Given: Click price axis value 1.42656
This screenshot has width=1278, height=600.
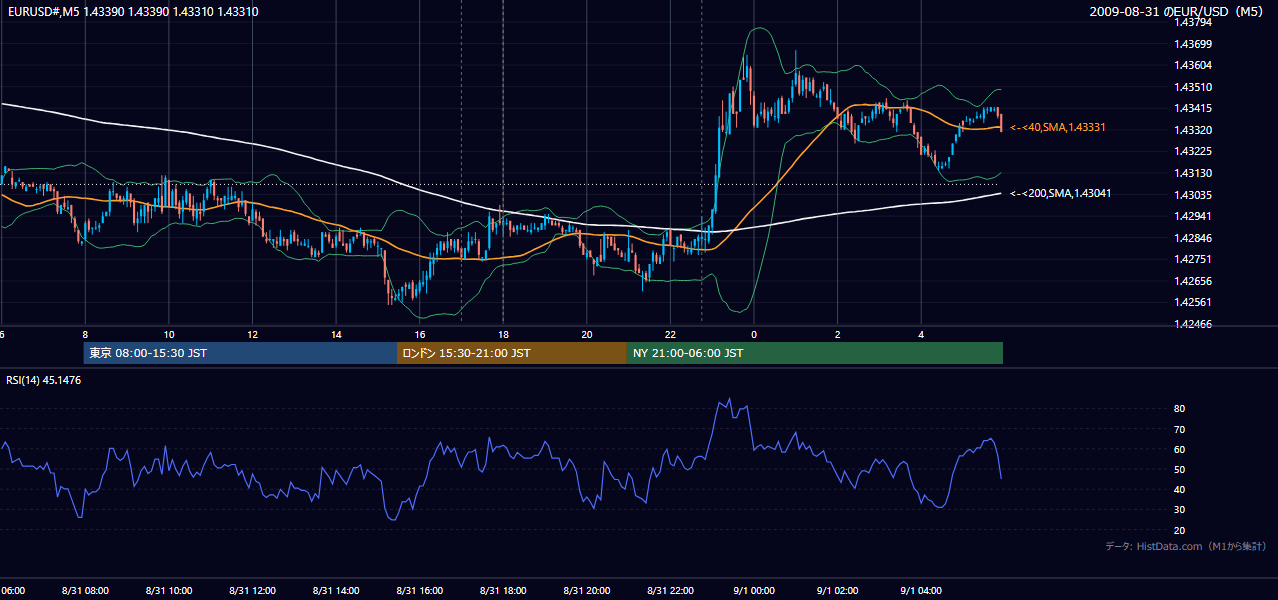Looking at the screenshot, I should pyautogui.click(x=1192, y=281).
